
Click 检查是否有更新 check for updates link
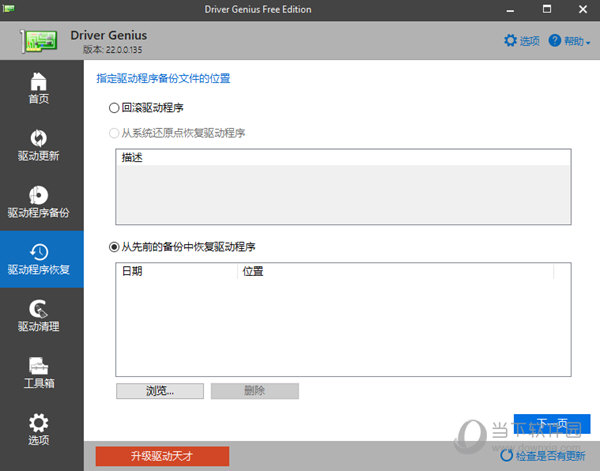543,456
